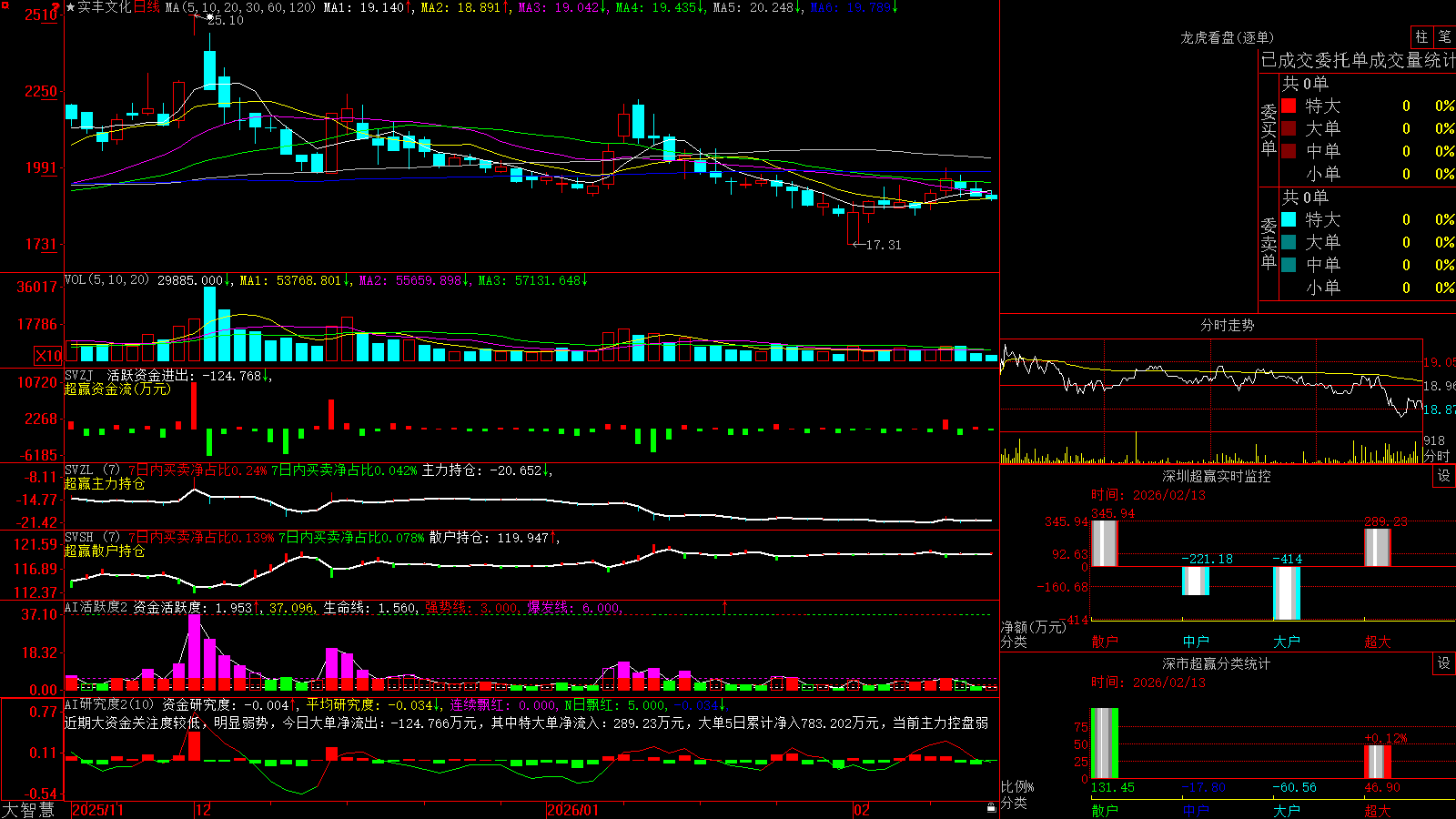The height and width of the screenshot is (819, 1456).
Task: Click the SVZJ 活跃资金进出 indicator title
Action: pyautogui.click(x=128, y=375)
